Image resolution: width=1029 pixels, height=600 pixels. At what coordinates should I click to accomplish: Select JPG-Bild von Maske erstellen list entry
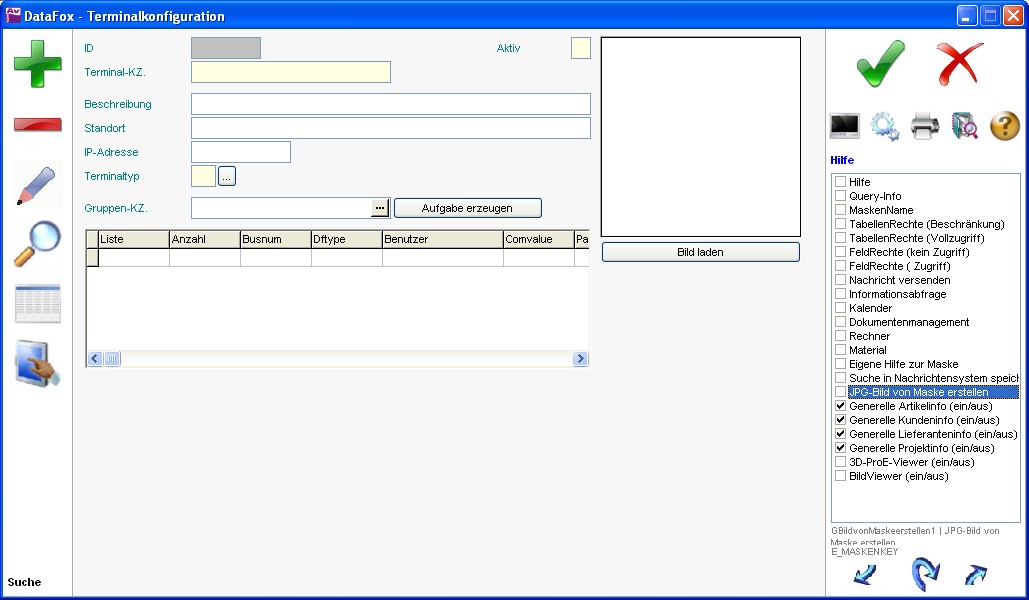[918, 392]
